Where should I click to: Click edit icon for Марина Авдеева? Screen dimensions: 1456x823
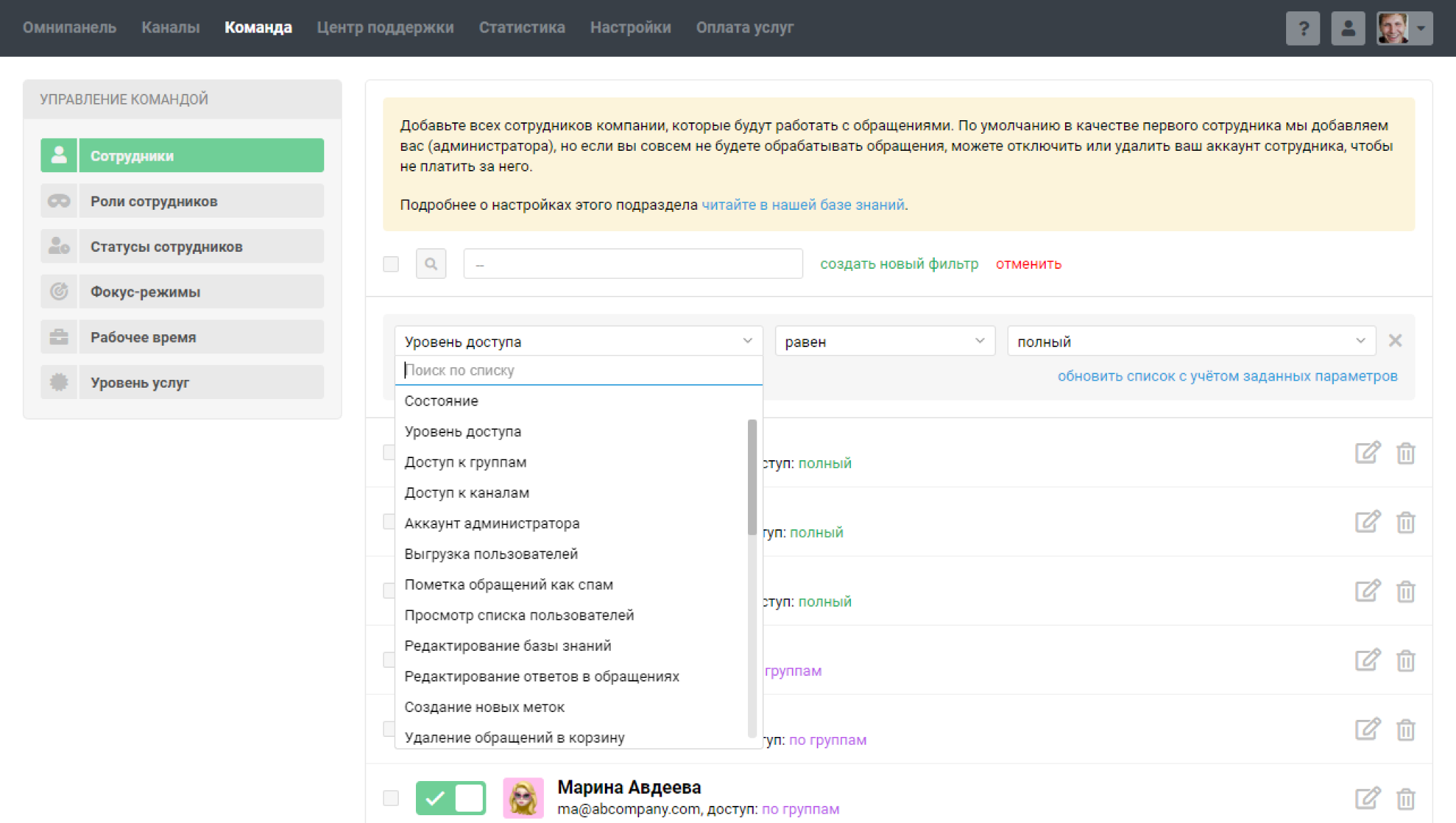[1367, 798]
